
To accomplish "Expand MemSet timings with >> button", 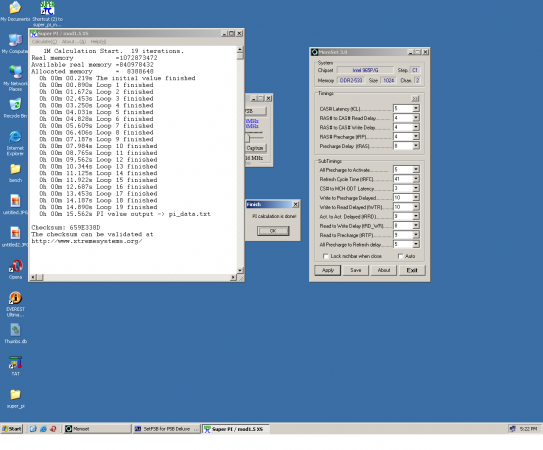I will [415, 99].
